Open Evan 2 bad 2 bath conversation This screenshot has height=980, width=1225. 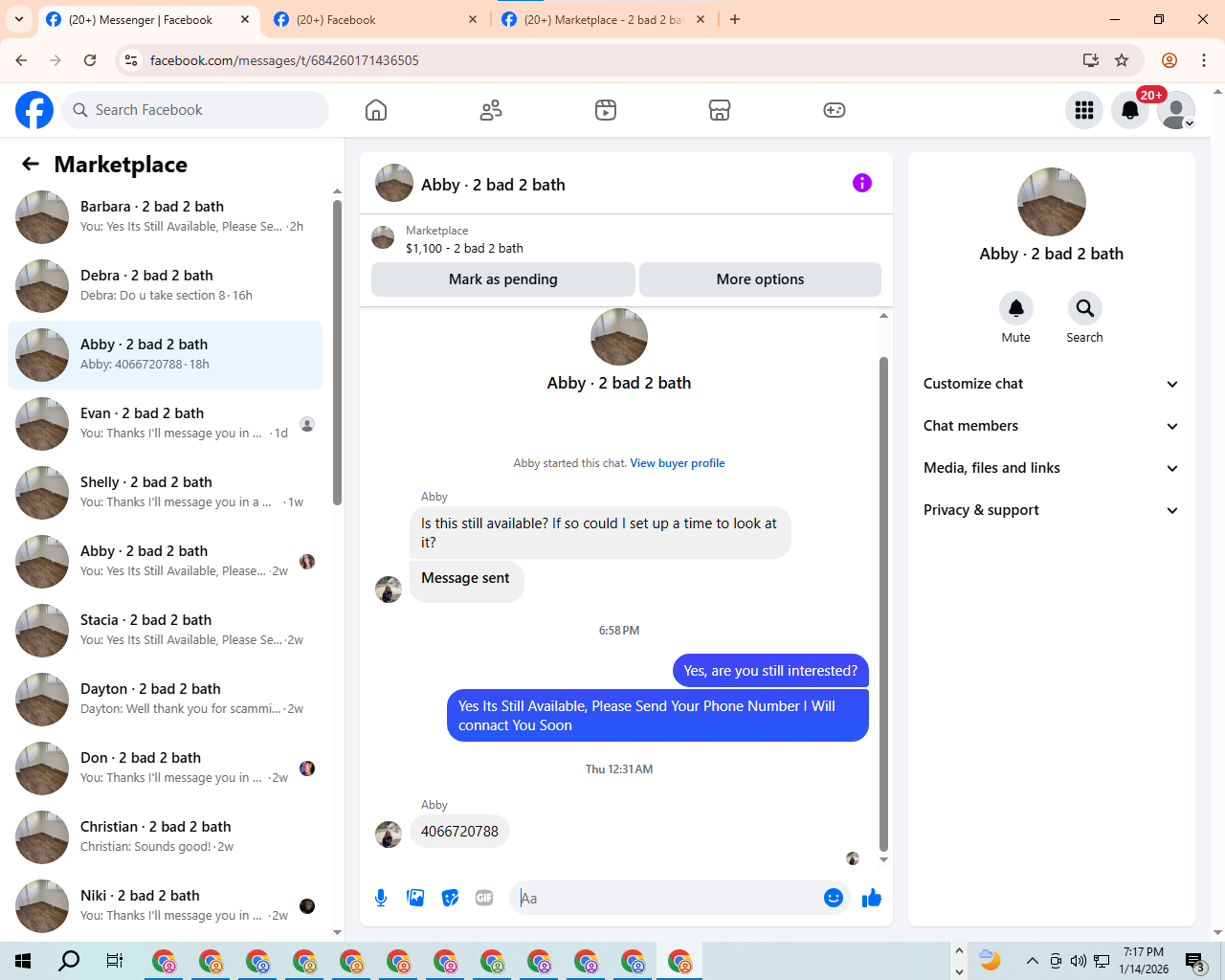(x=165, y=424)
